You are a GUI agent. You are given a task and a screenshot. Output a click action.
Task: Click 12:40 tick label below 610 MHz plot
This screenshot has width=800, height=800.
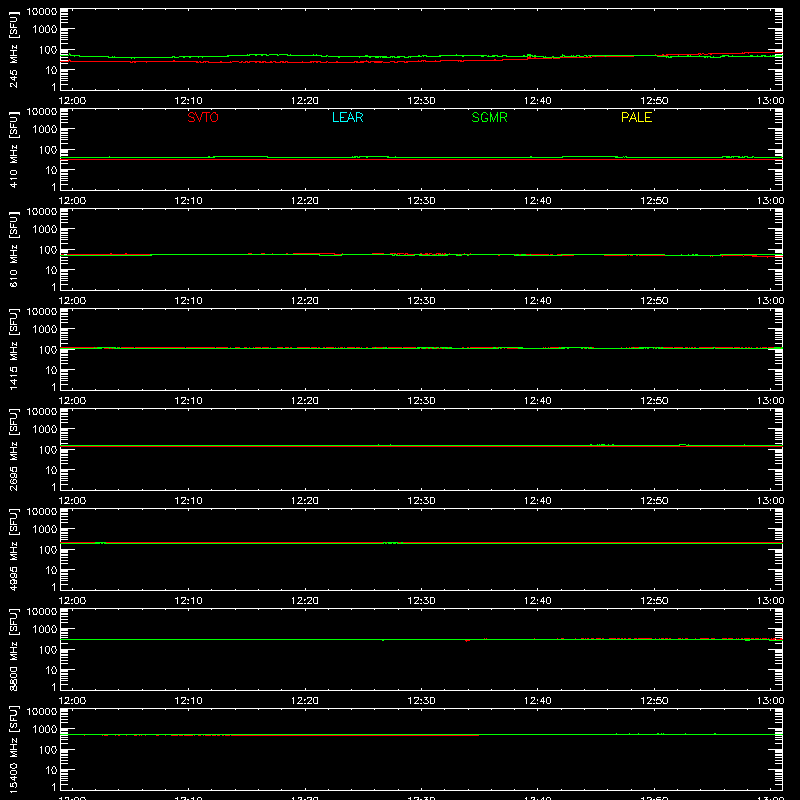click(x=538, y=301)
